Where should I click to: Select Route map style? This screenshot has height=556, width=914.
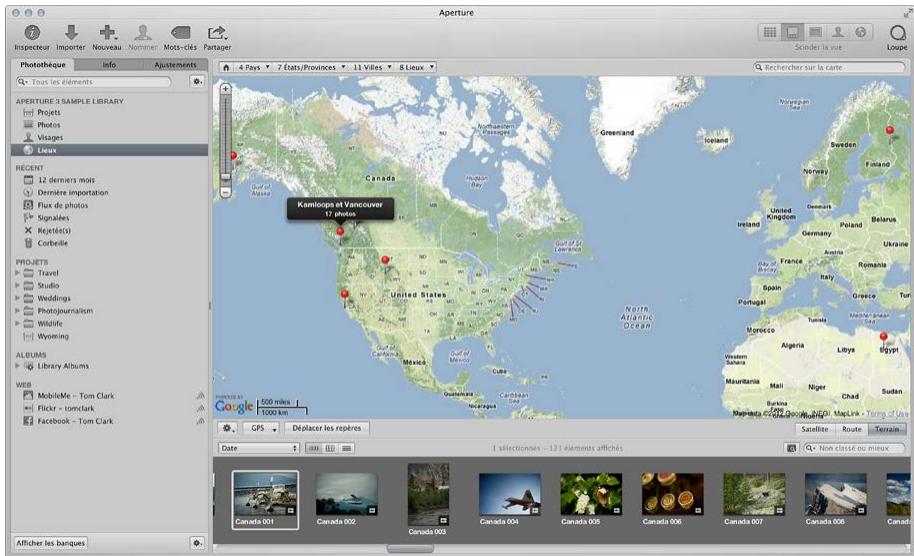click(851, 429)
